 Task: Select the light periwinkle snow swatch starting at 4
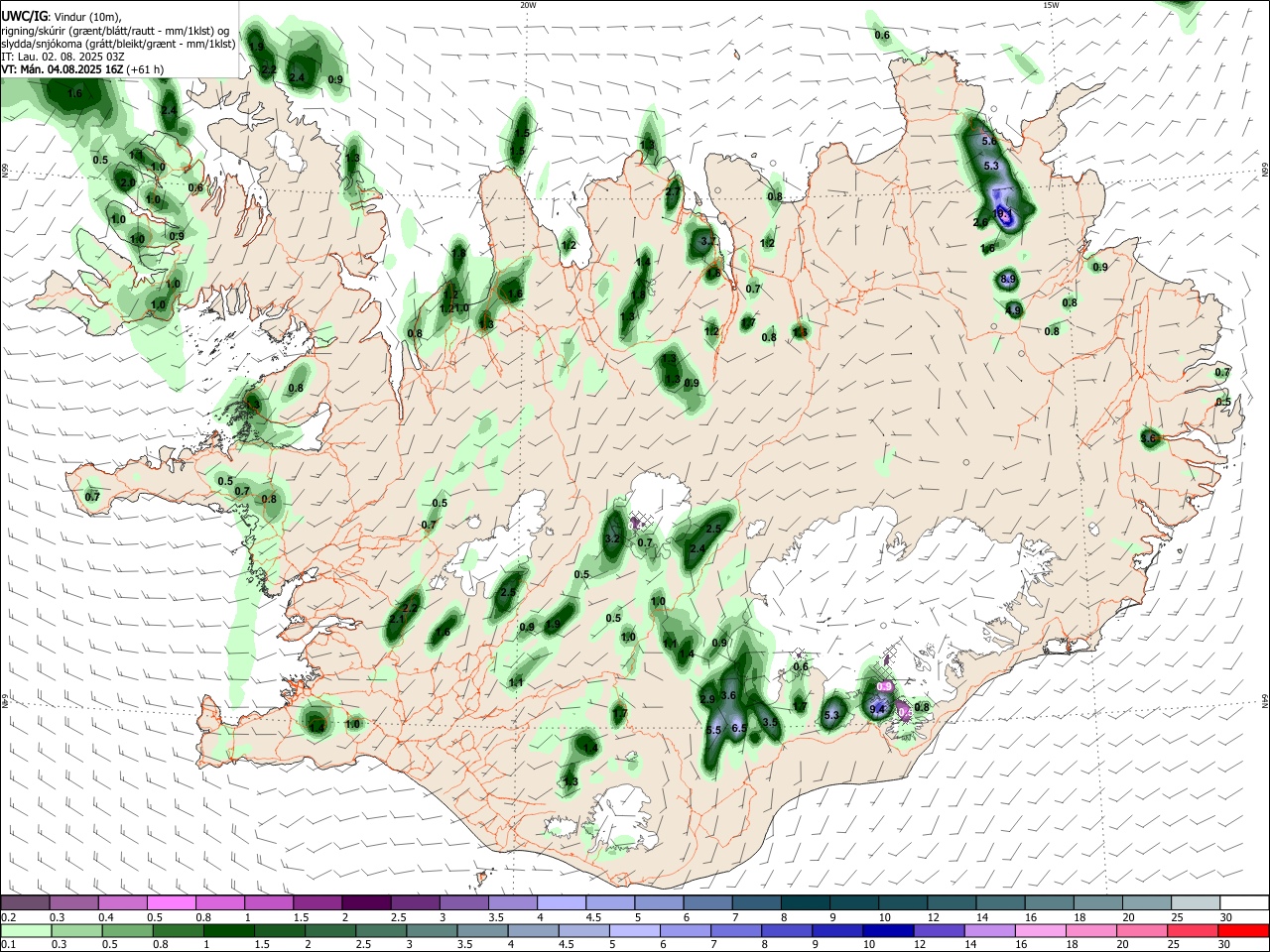[x=561, y=902]
